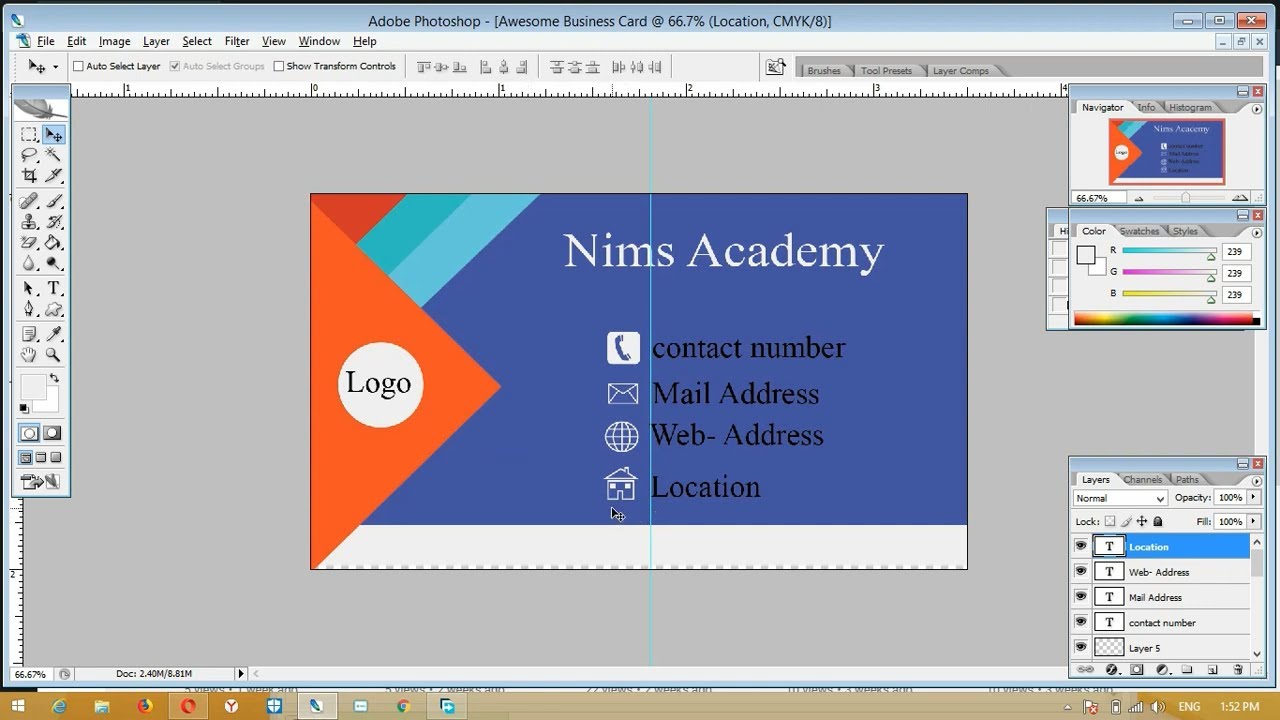
Task: Open the Filter menu
Action: click(x=237, y=41)
